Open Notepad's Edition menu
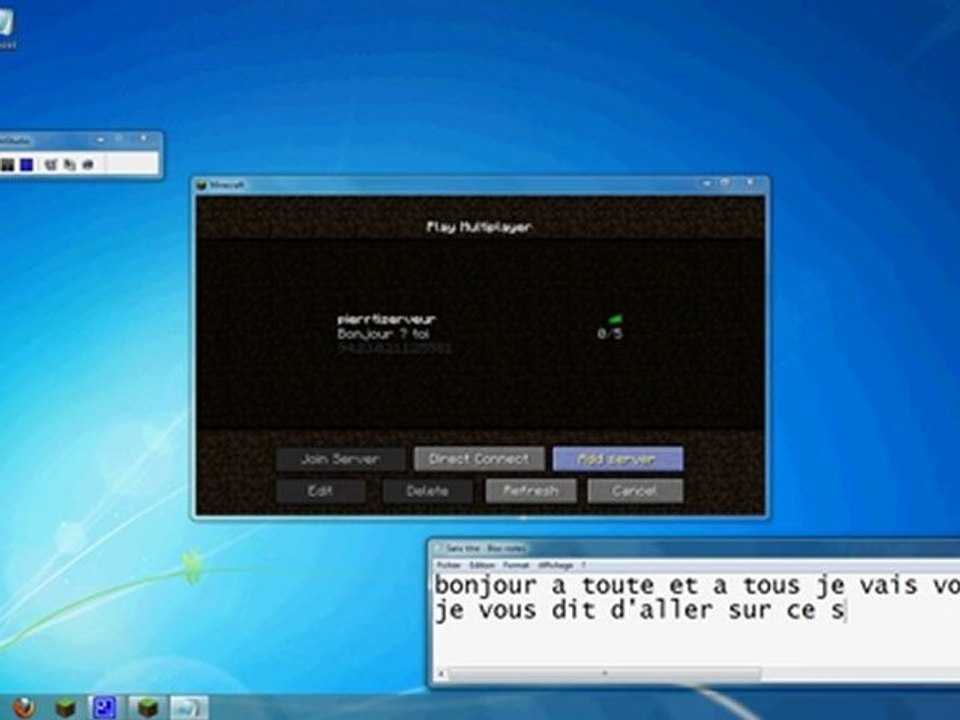Image resolution: width=960 pixels, height=720 pixels. [x=481, y=565]
